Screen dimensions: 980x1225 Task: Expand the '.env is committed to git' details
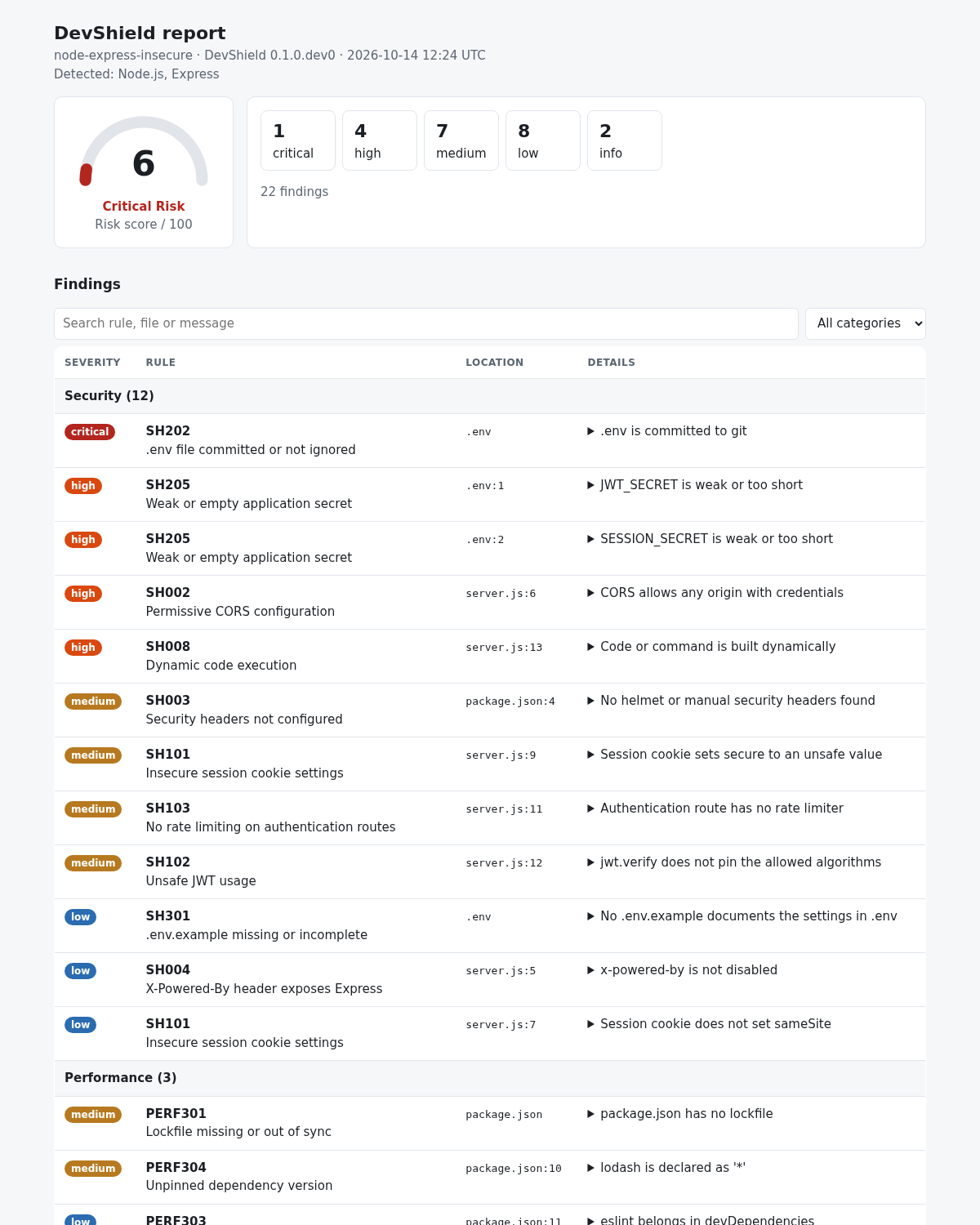[667, 431]
